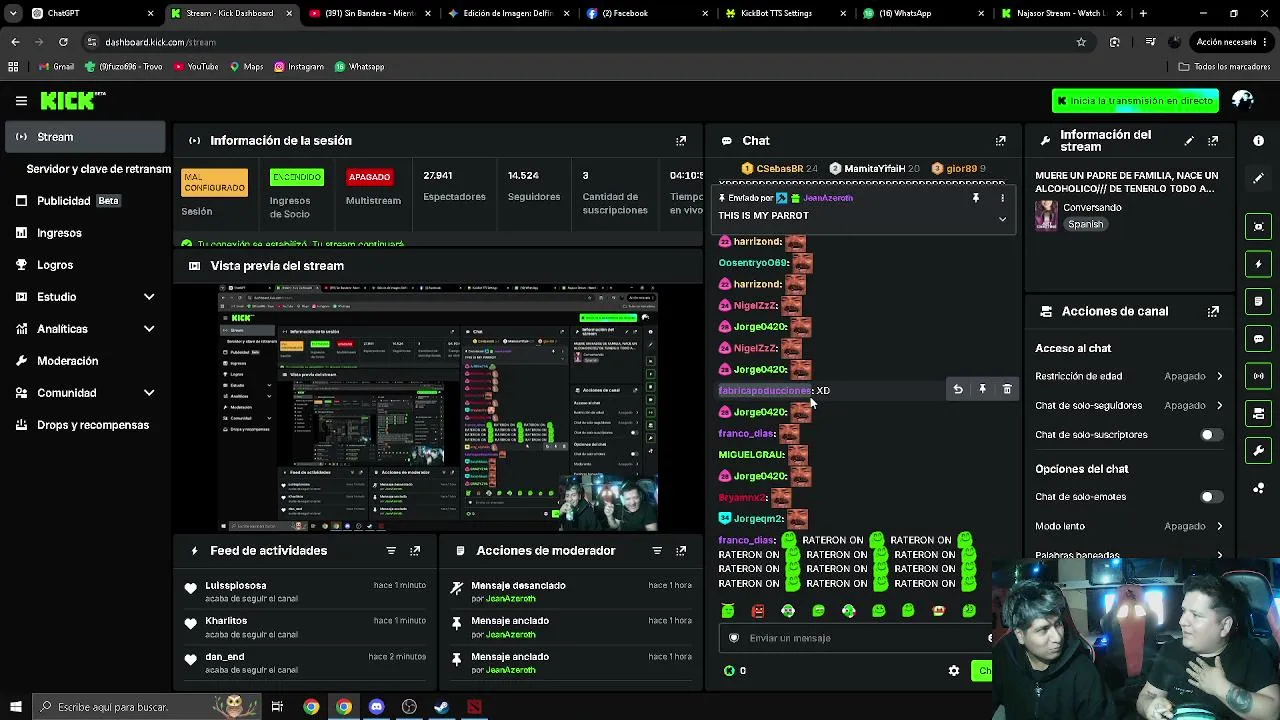This screenshot has width=1280, height=720.
Task: Edit the stream info with the pencil icon in the panel header
Action: pos(1189,141)
